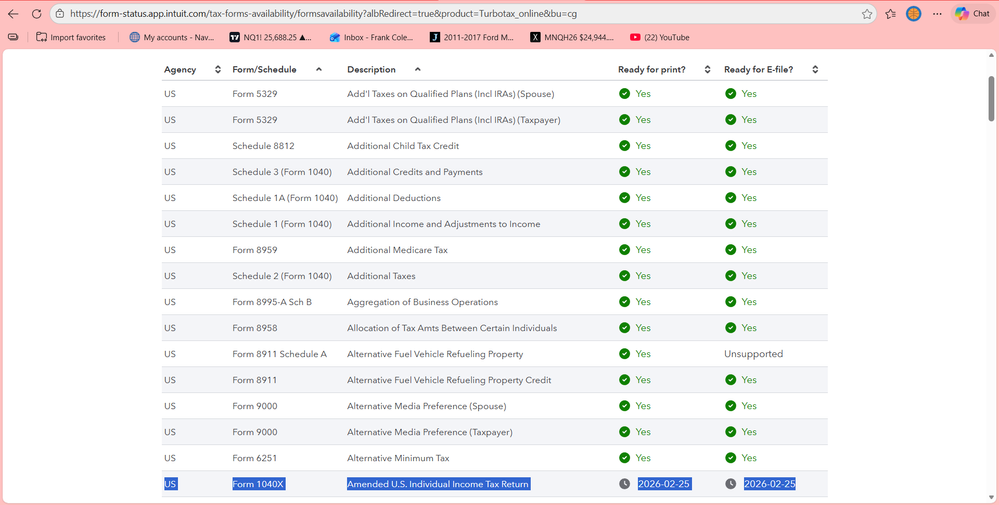Click E-file checkmark for Additional Medicare Tax row
The image size is (999, 505).
click(731, 250)
